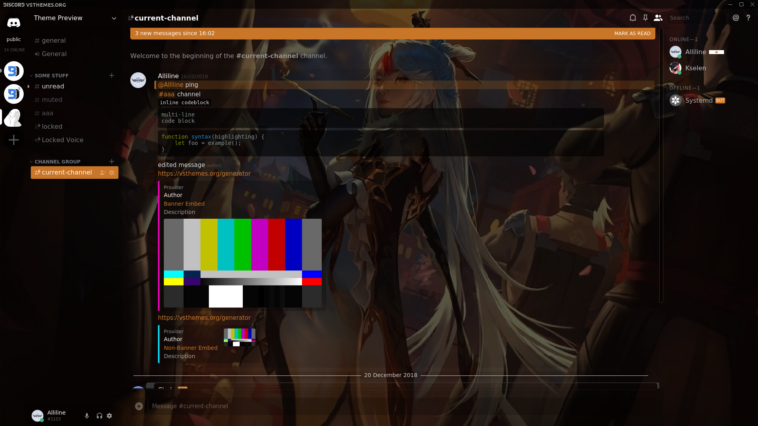The height and width of the screenshot is (426, 758).
Task: Collapse the SOME STUFF category
Action: [51, 75]
